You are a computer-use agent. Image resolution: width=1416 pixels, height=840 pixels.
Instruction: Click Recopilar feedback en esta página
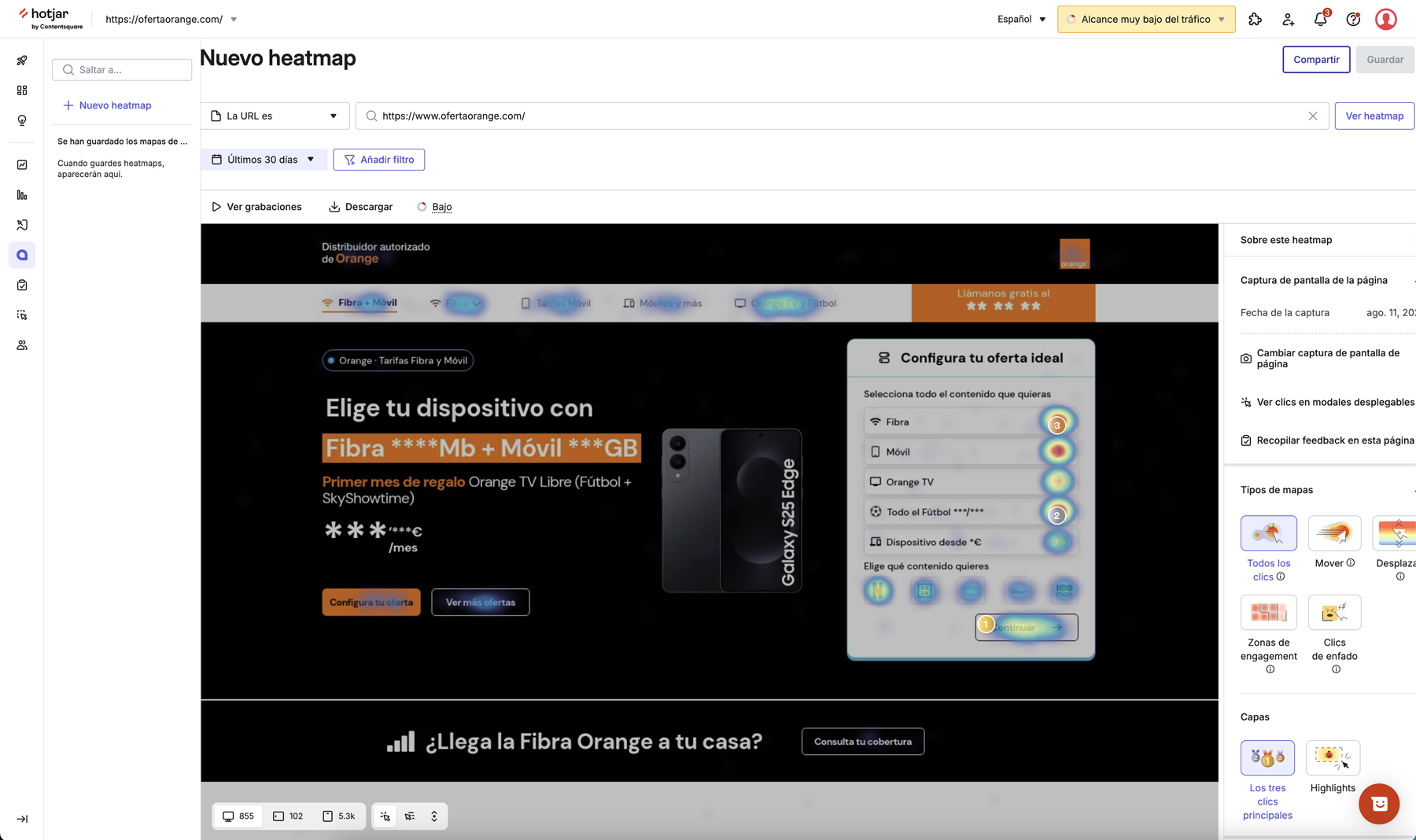pos(1328,440)
